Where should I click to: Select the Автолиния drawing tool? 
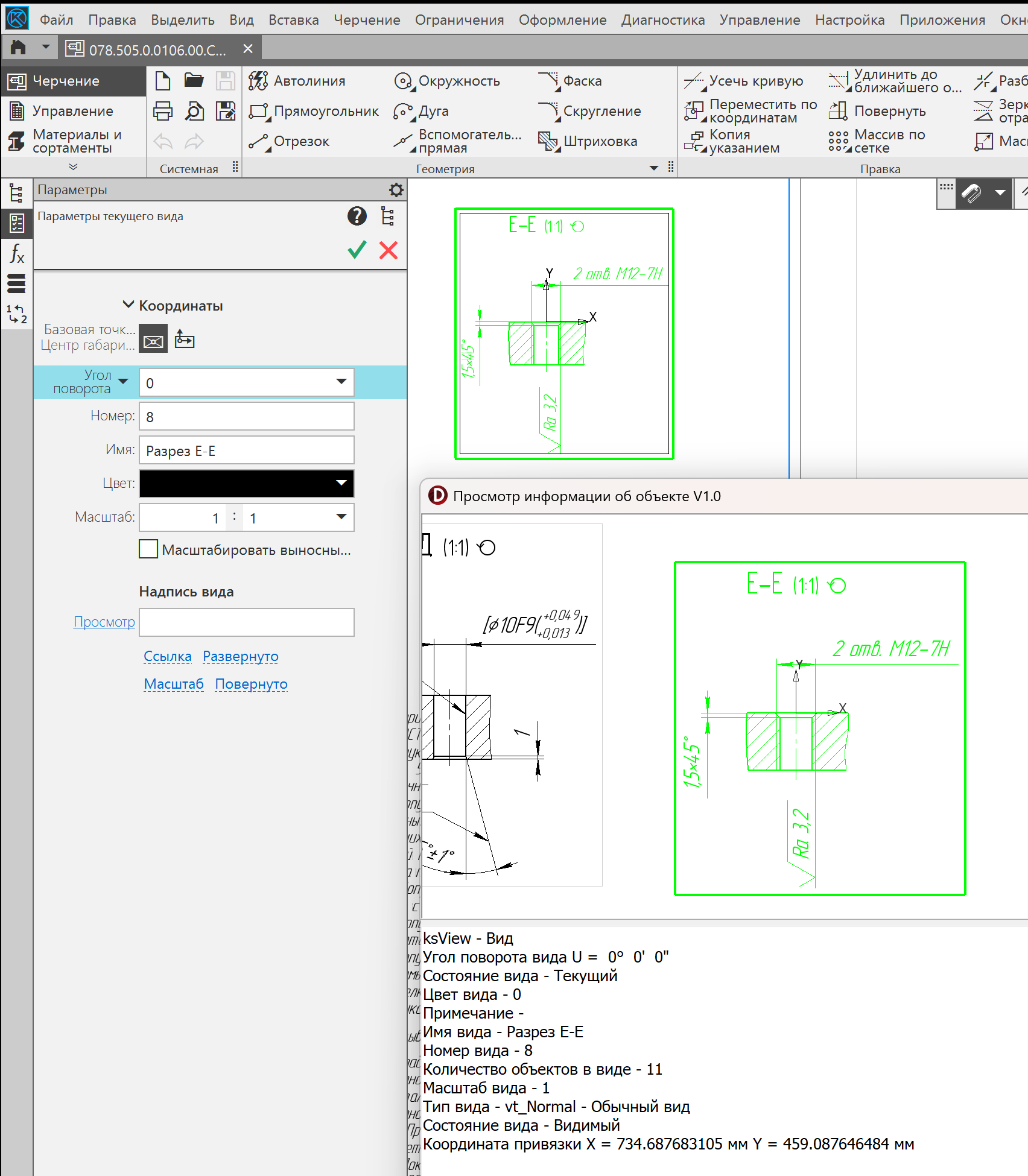297,81
